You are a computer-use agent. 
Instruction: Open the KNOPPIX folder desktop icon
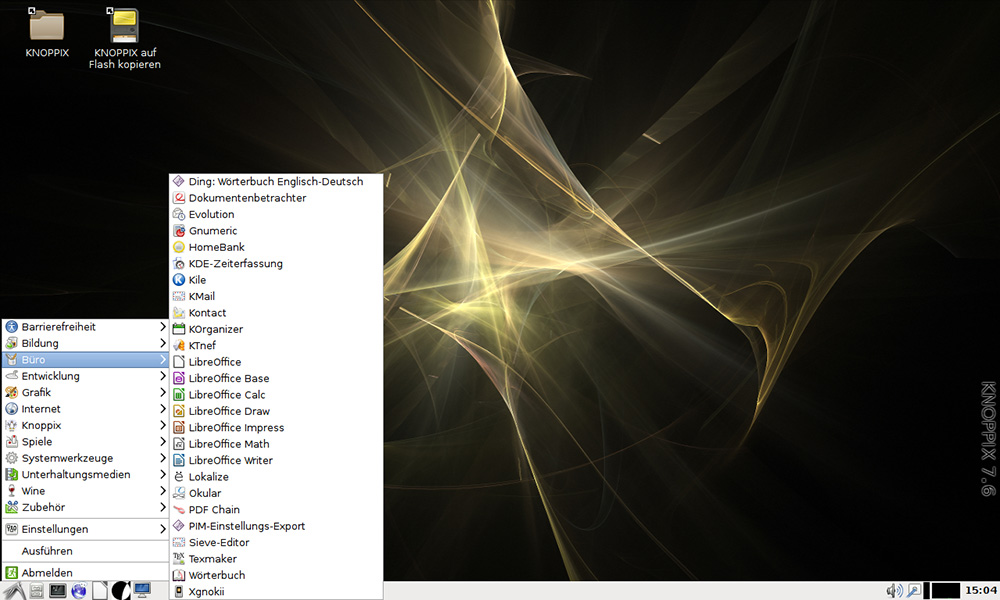click(47, 24)
